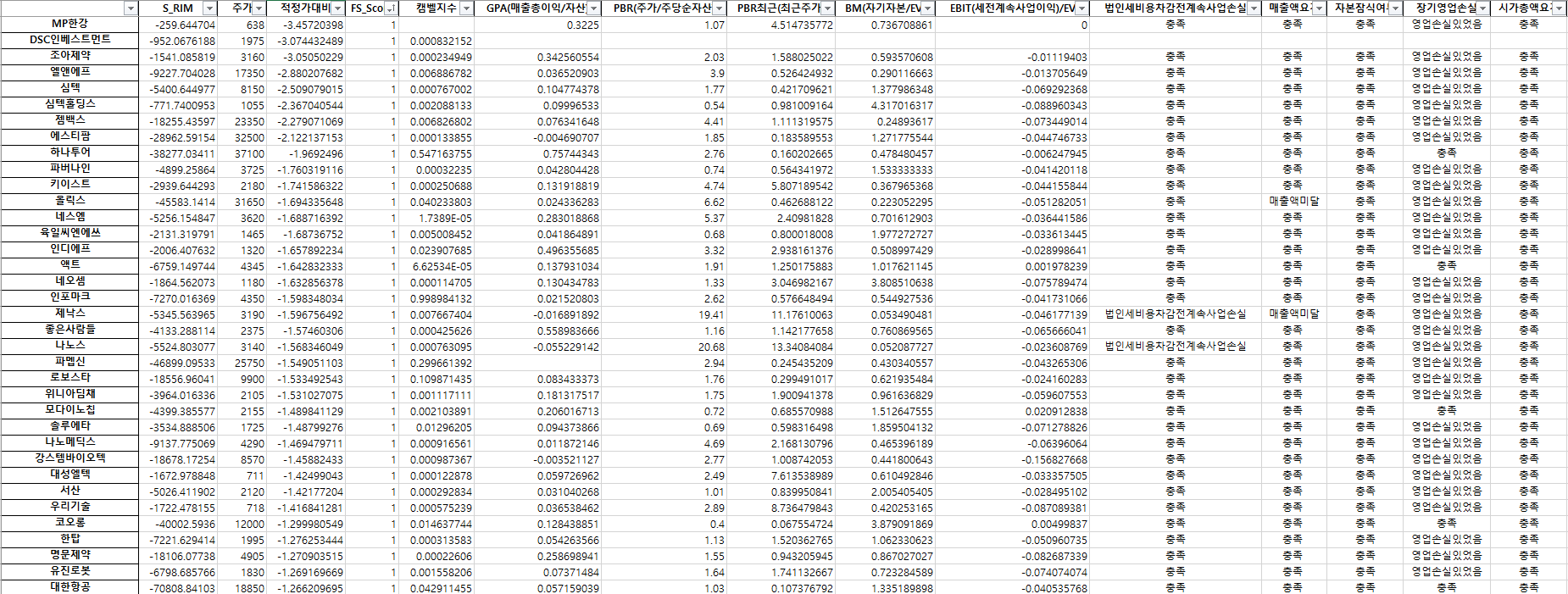
Task: Select the 대성엘텍 company cell
Action: coord(70,475)
